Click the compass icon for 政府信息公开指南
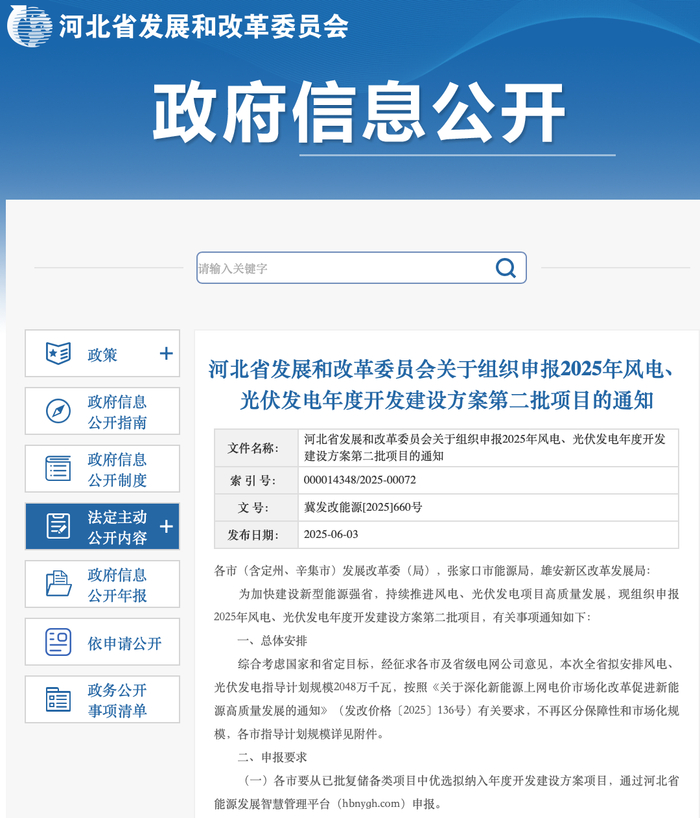 pos(58,411)
